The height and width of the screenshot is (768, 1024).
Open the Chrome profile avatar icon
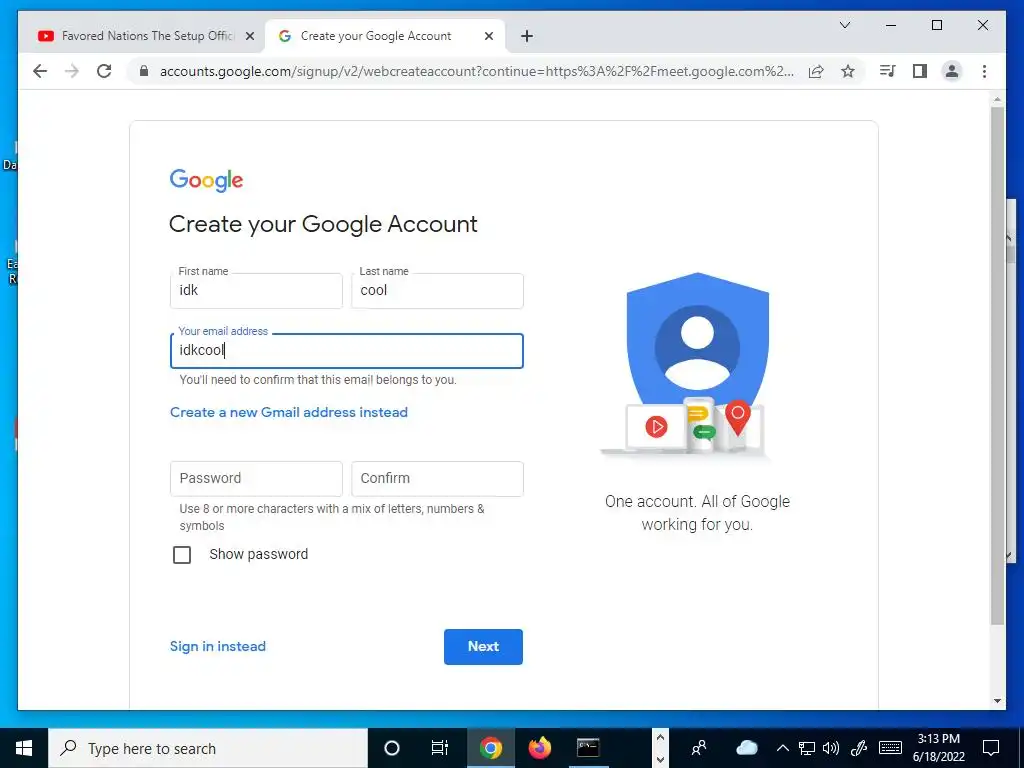(952, 71)
